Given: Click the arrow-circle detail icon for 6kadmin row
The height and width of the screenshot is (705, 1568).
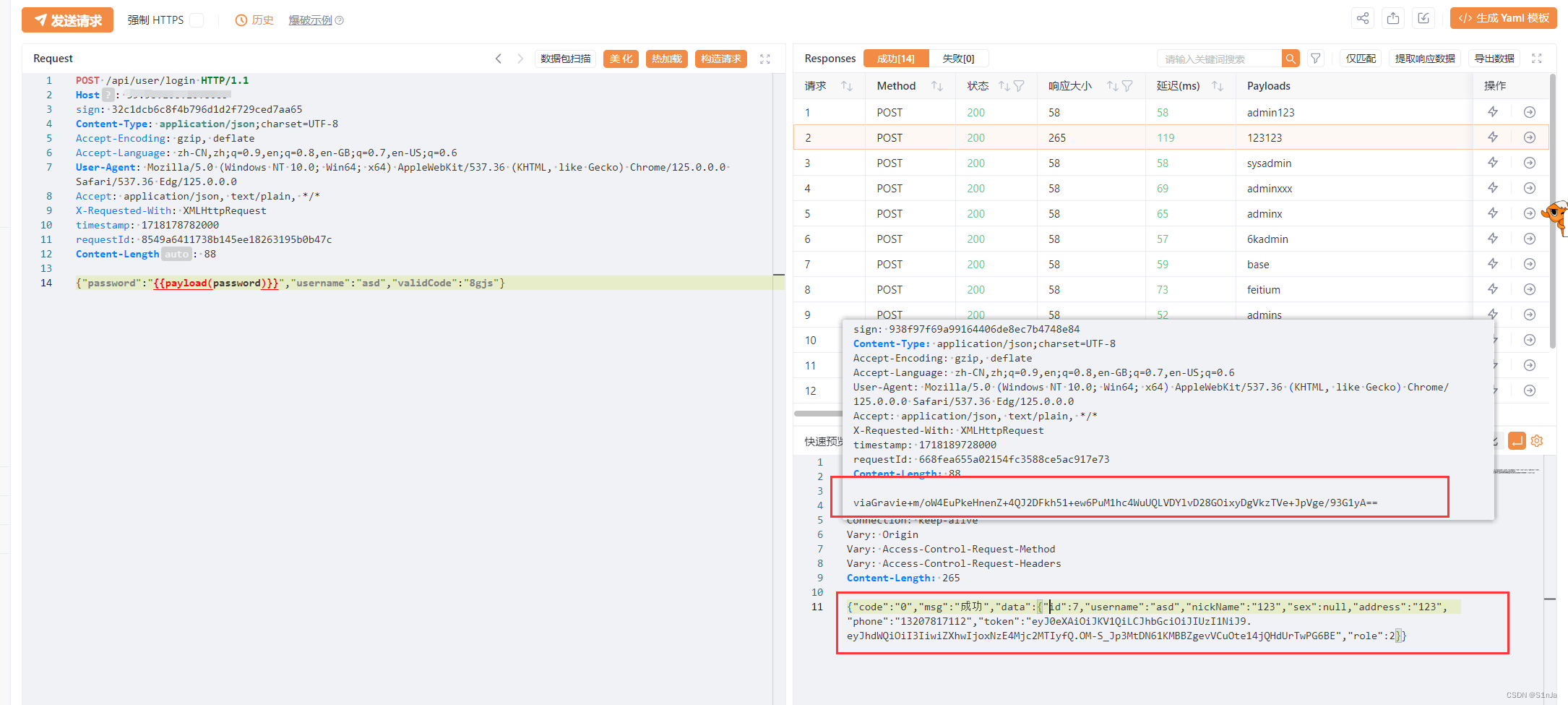Looking at the screenshot, I should [x=1530, y=239].
